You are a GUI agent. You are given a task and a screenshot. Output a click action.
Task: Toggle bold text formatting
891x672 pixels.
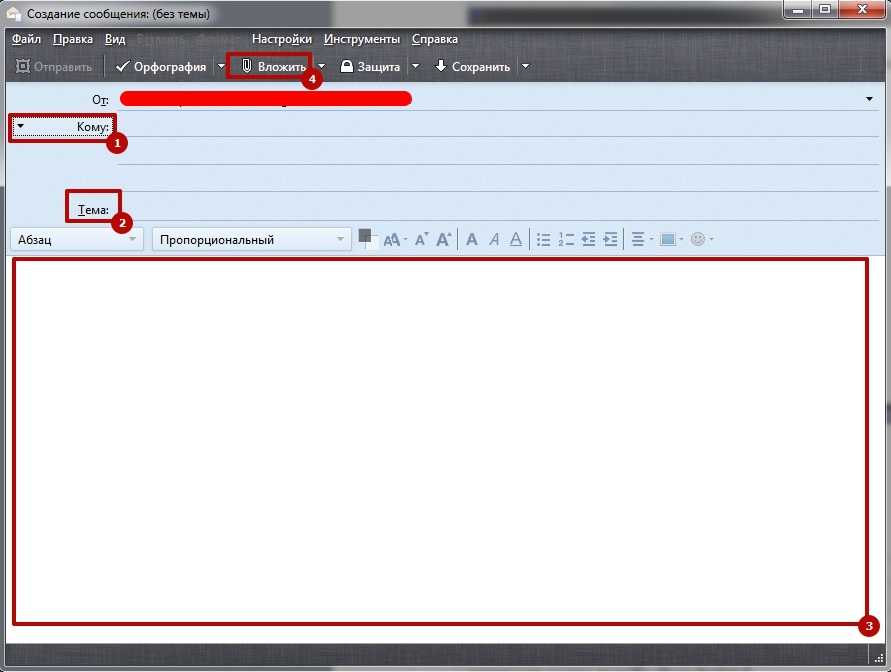tap(472, 240)
